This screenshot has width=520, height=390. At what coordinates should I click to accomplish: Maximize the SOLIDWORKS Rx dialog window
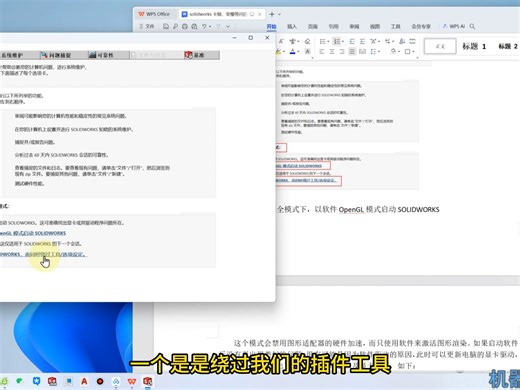(x=251, y=38)
